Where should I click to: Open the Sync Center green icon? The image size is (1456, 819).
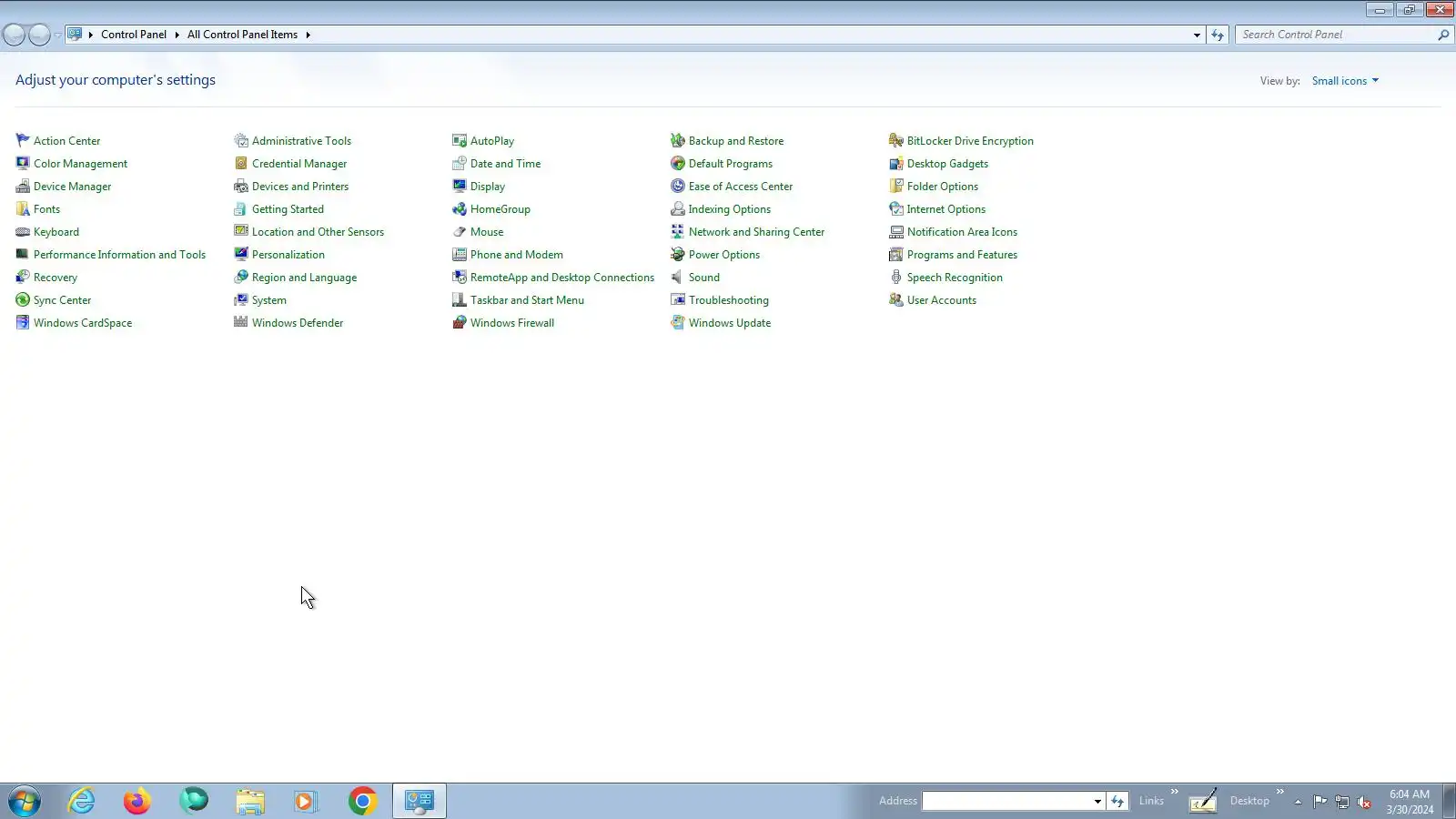[x=23, y=299]
